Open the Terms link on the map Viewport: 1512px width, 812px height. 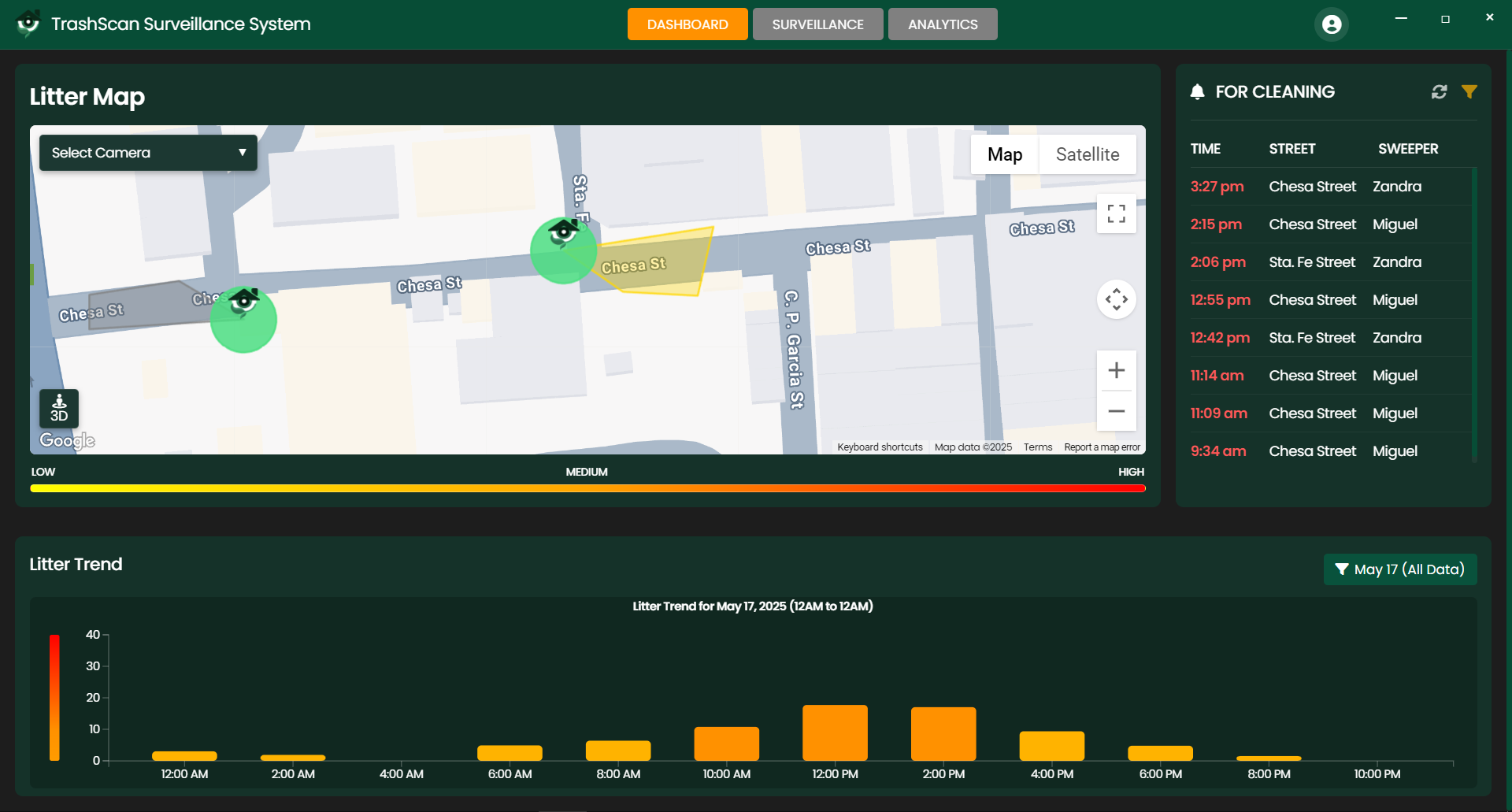coord(1037,447)
